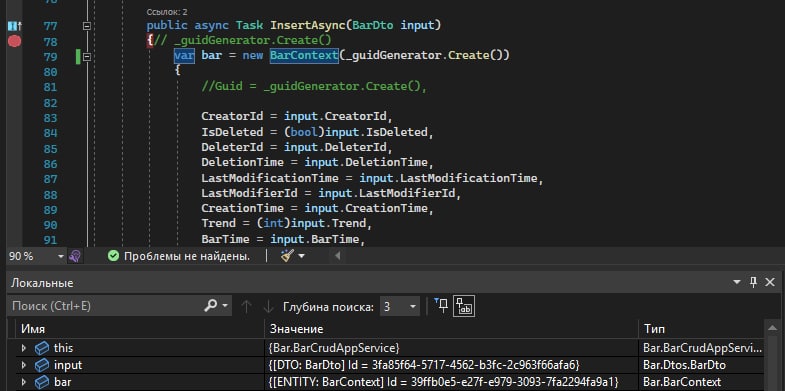Click the find previous up arrow
Screen dimensions: 785x391
tap(246, 306)
